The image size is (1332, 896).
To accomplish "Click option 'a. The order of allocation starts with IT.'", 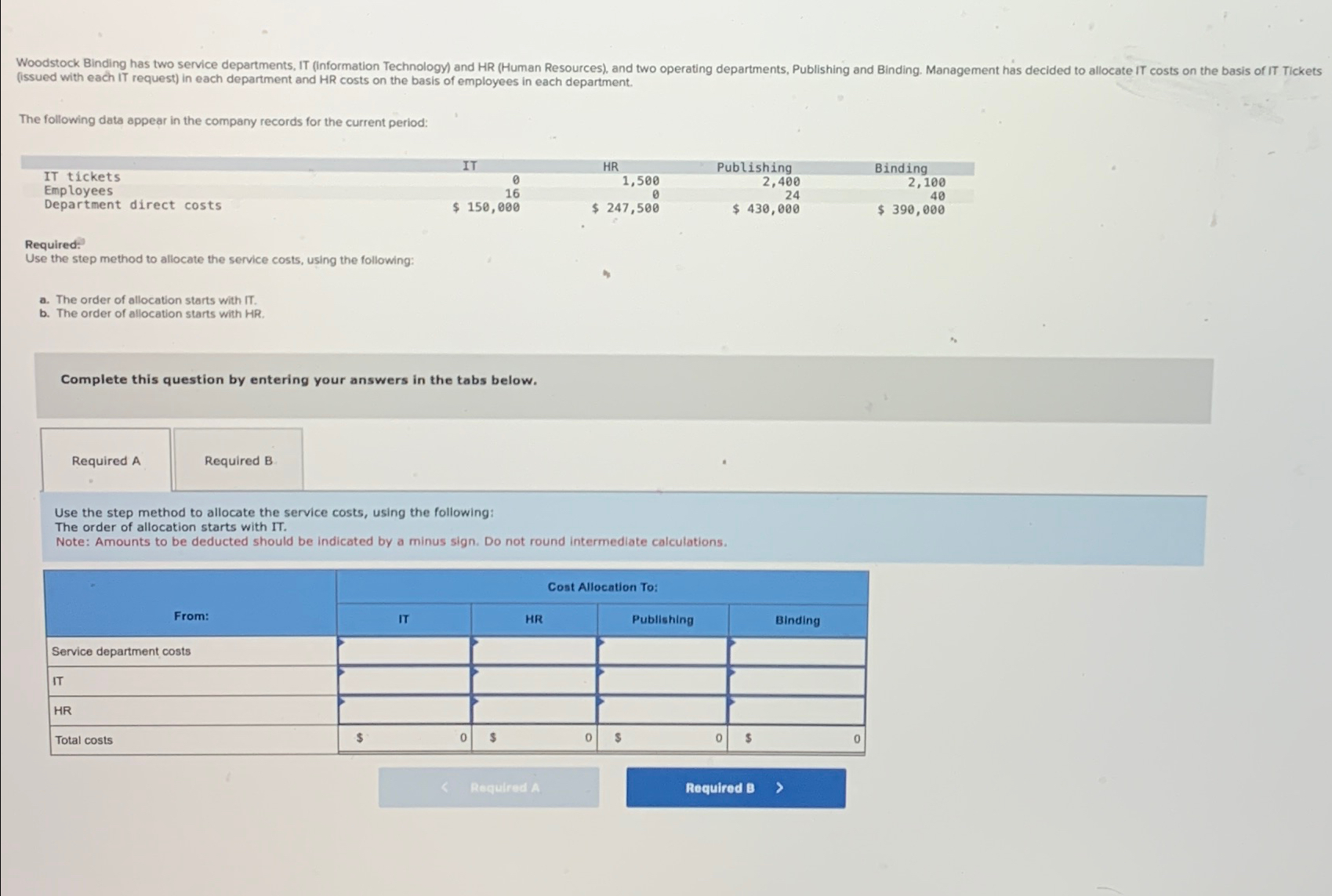I will click(x=148, y=299).
